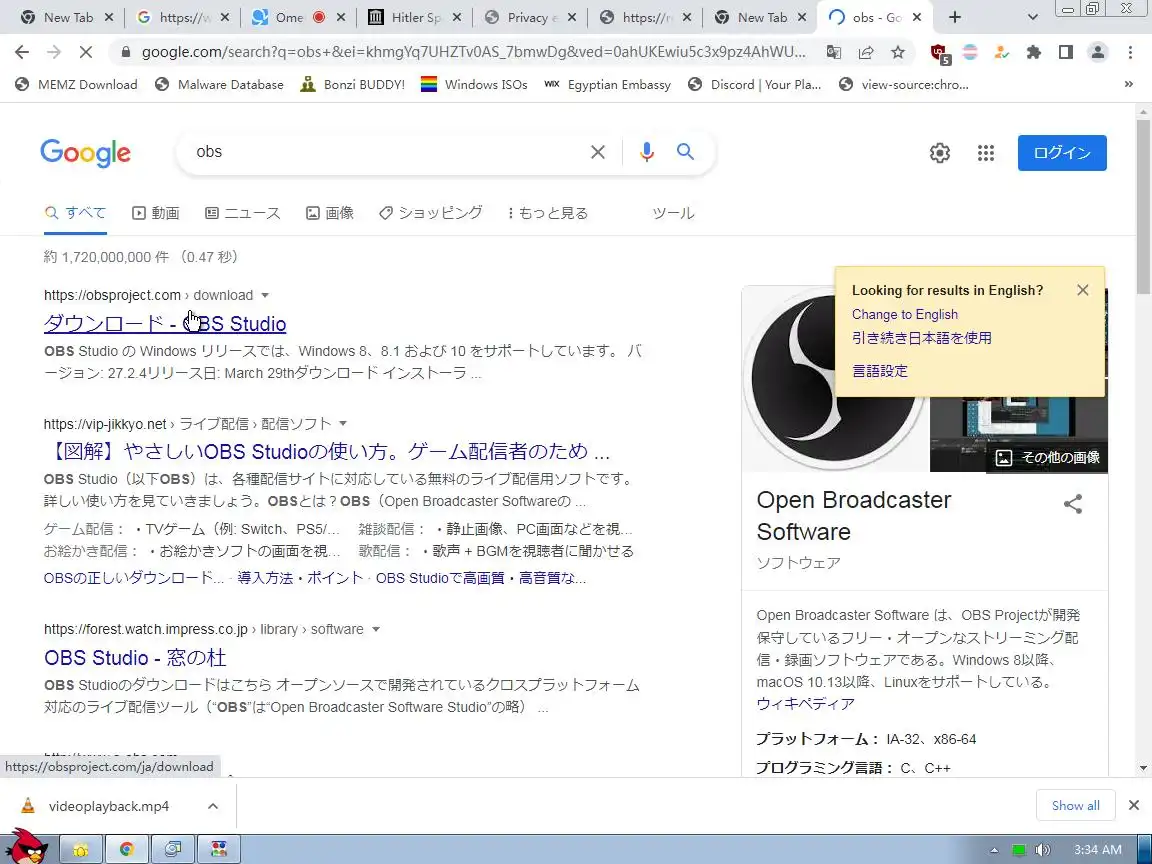
Task: Open the translate page icon
Action: coord(834,52)
